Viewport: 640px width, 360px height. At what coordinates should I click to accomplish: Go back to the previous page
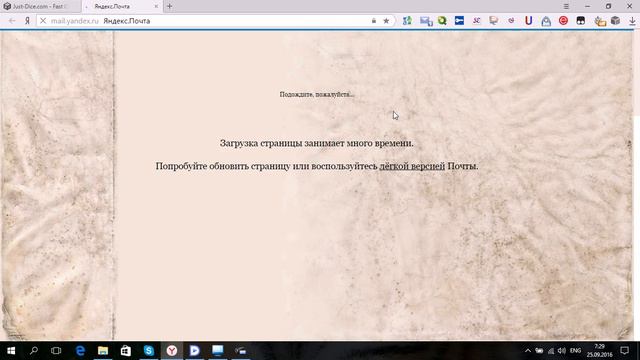12,21
